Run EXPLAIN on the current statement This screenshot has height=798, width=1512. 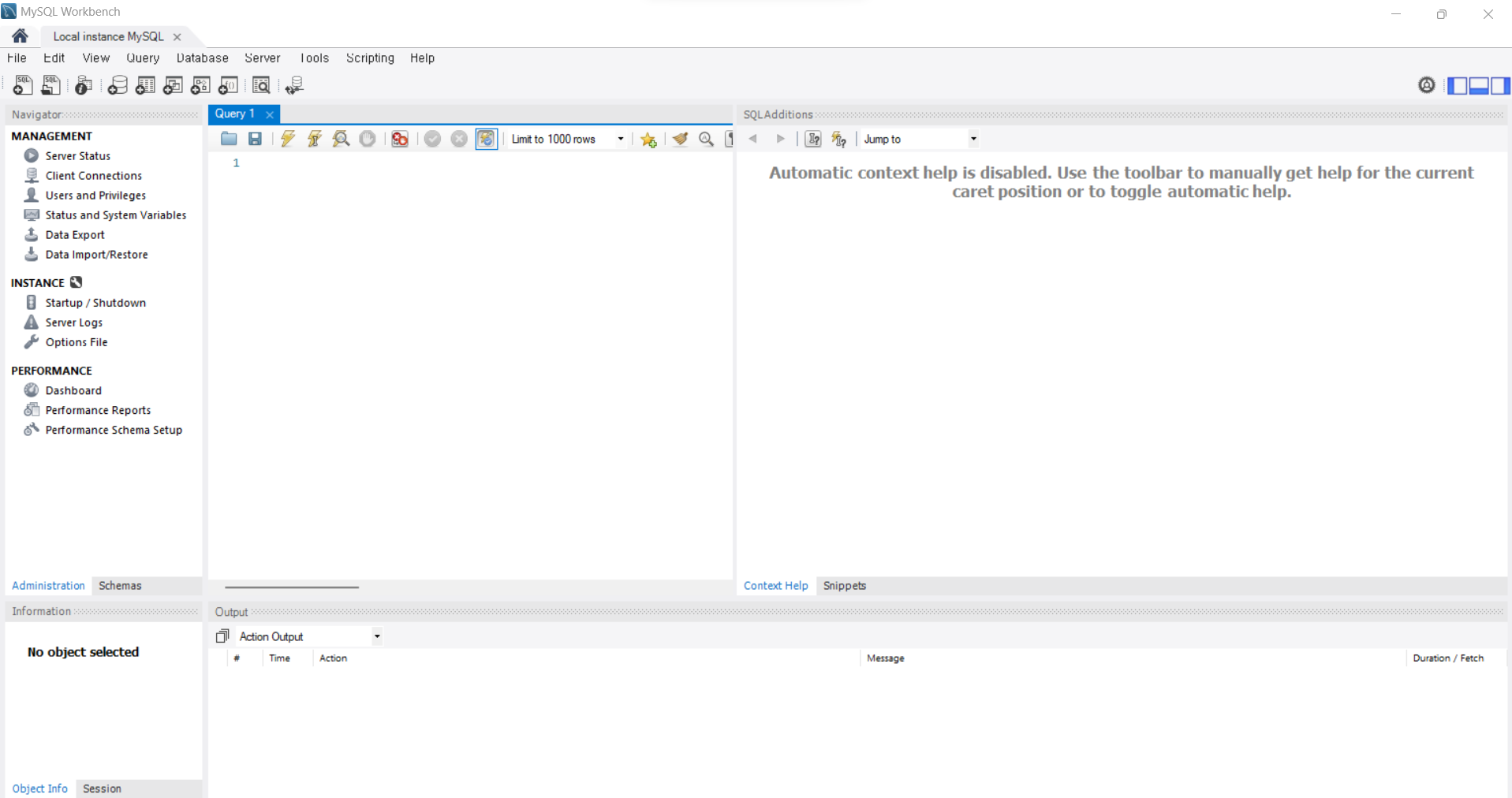tap(341, 139)
